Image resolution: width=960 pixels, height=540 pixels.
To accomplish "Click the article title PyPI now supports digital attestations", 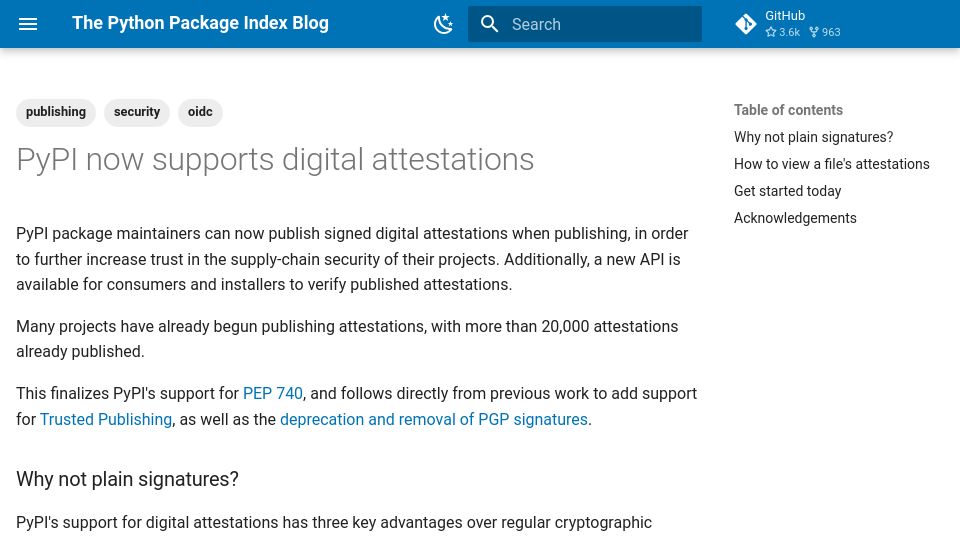I will [275, 160].
